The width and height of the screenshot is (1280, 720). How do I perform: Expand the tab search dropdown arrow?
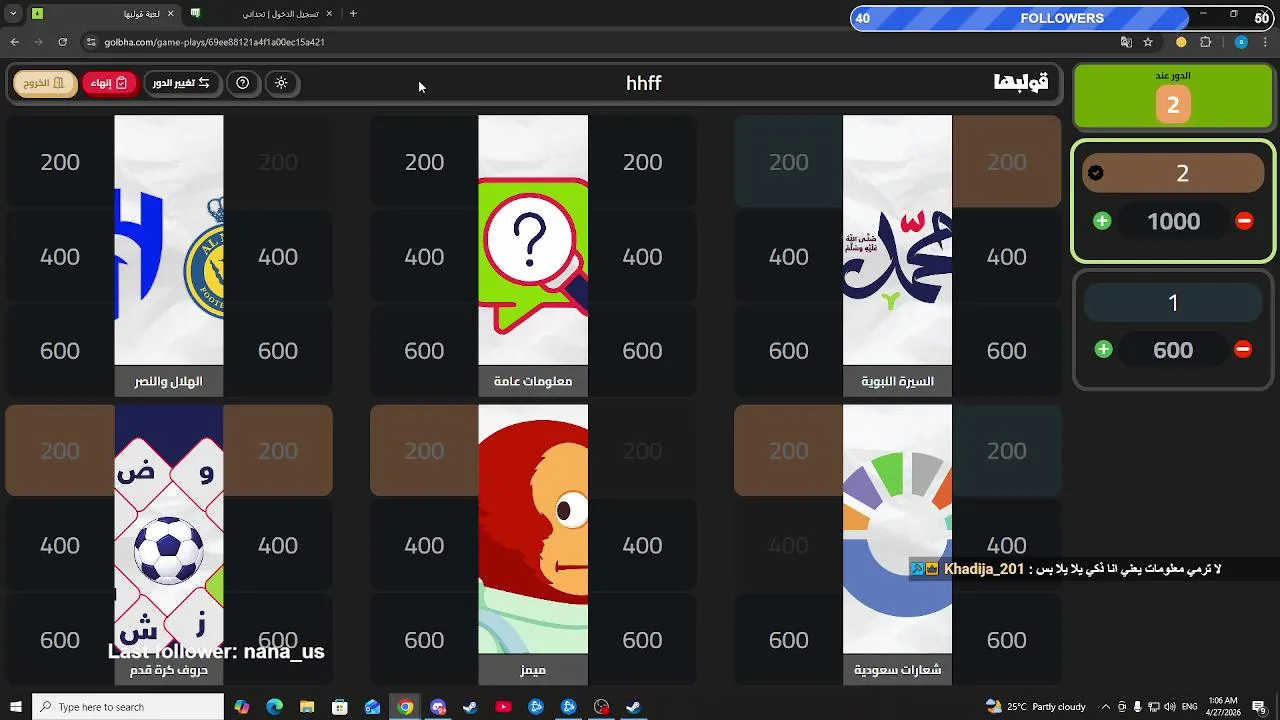point(13,14)
